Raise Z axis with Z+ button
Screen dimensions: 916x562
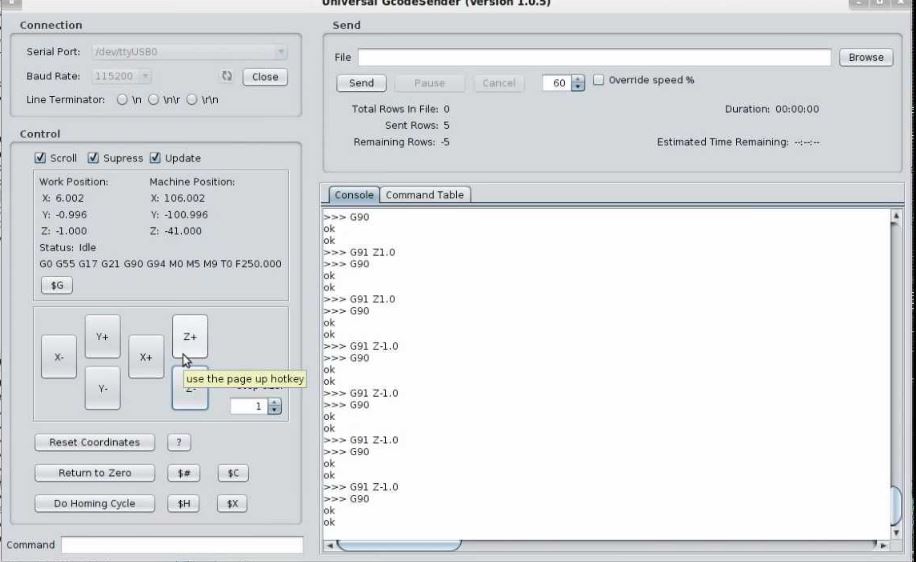pyautogui.click(x=190, y=336)
